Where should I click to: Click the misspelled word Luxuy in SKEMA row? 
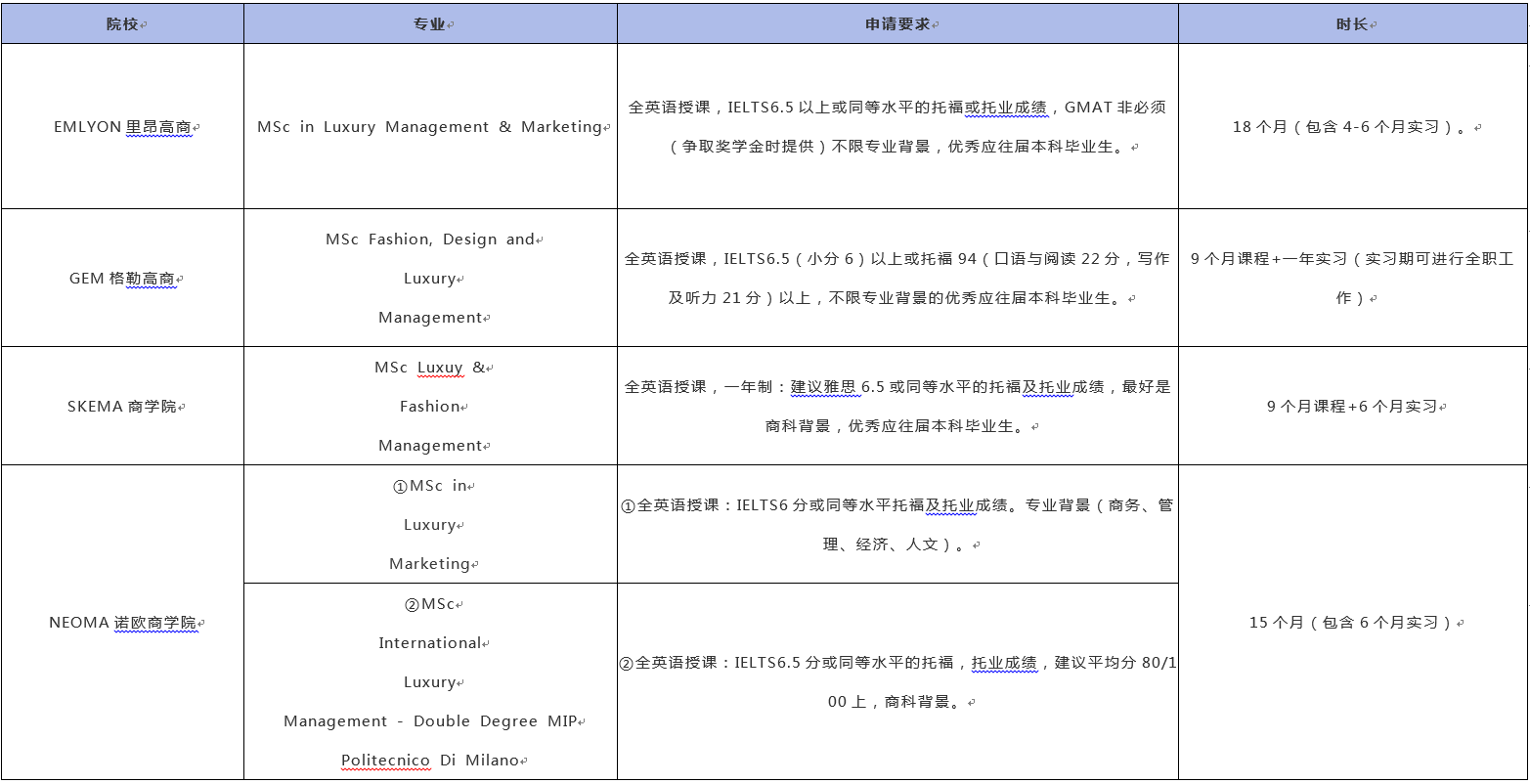pyautogui.click(x=440, y=368)
